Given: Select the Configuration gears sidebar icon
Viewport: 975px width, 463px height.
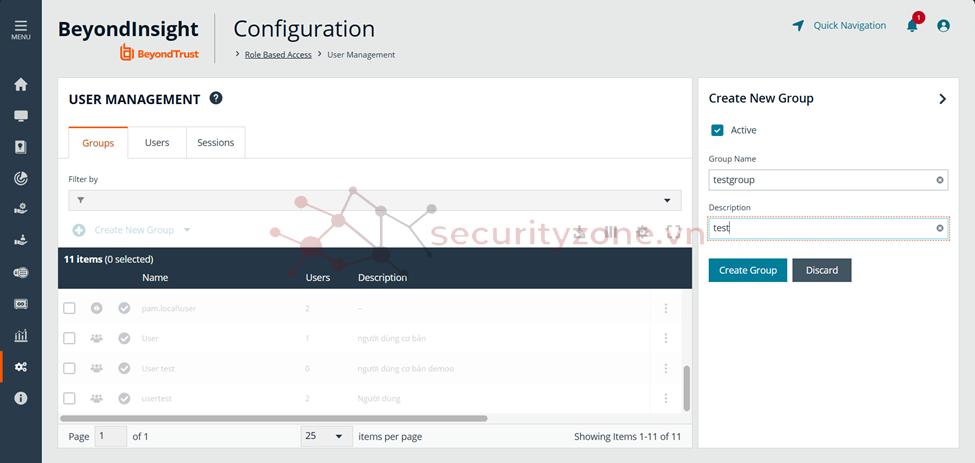Looking at the screenshot, I should [x=21, y=367].
